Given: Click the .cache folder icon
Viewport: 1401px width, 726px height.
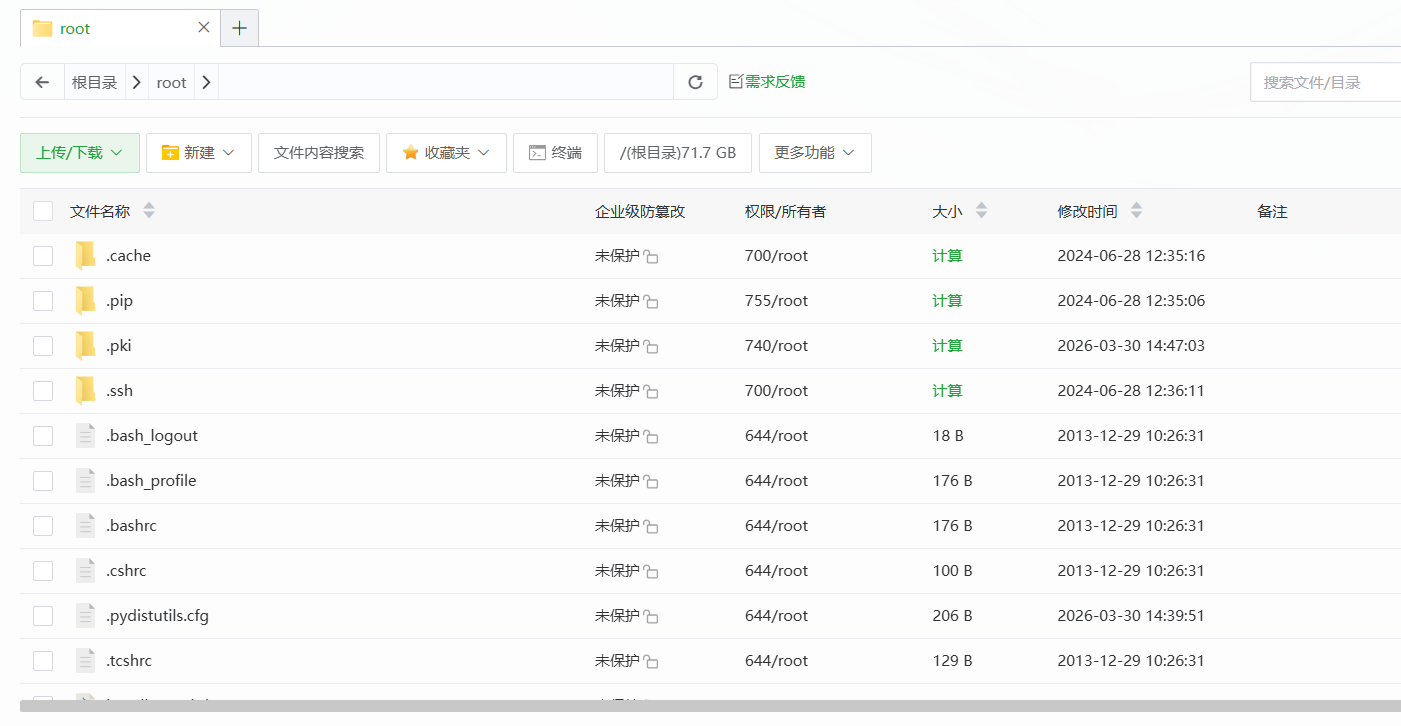Looking at the screenshot, I should tap(86, 256).
